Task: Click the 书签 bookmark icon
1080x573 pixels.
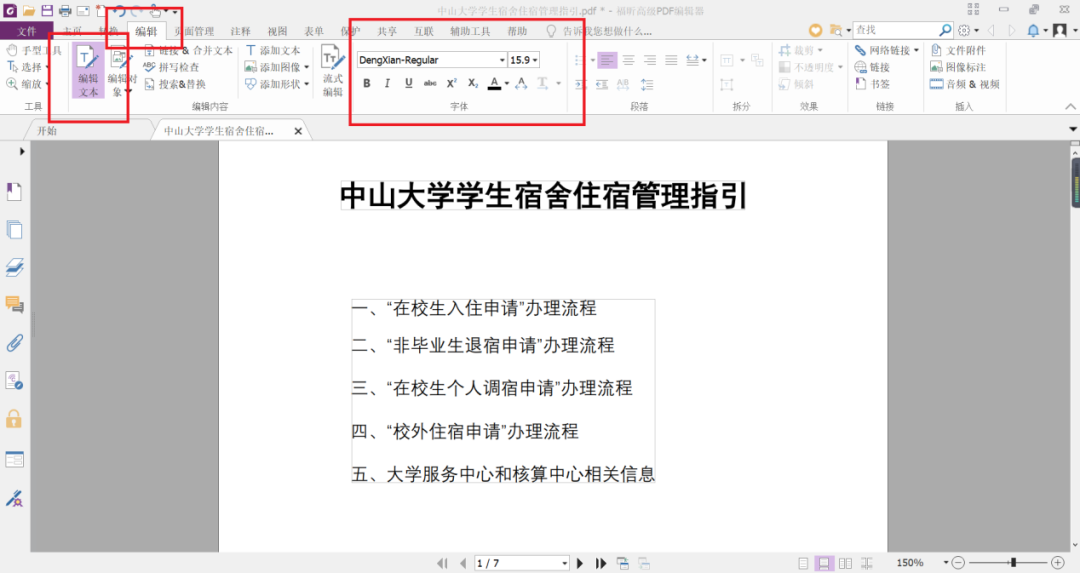Action: pyautogui.click(x=861, y=84)
